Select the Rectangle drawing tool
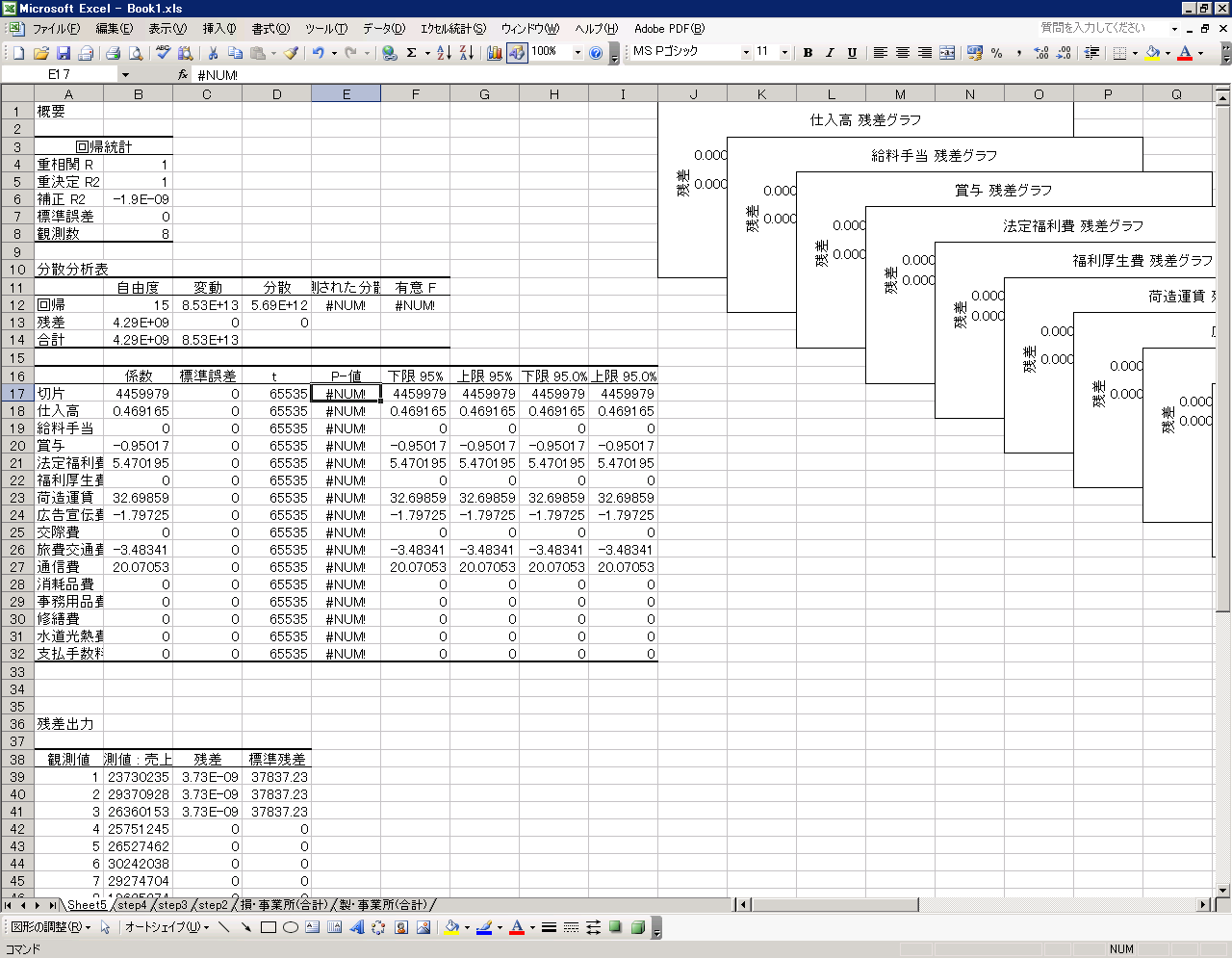This screenshot has width=1232, height=959. click(269, 927)
